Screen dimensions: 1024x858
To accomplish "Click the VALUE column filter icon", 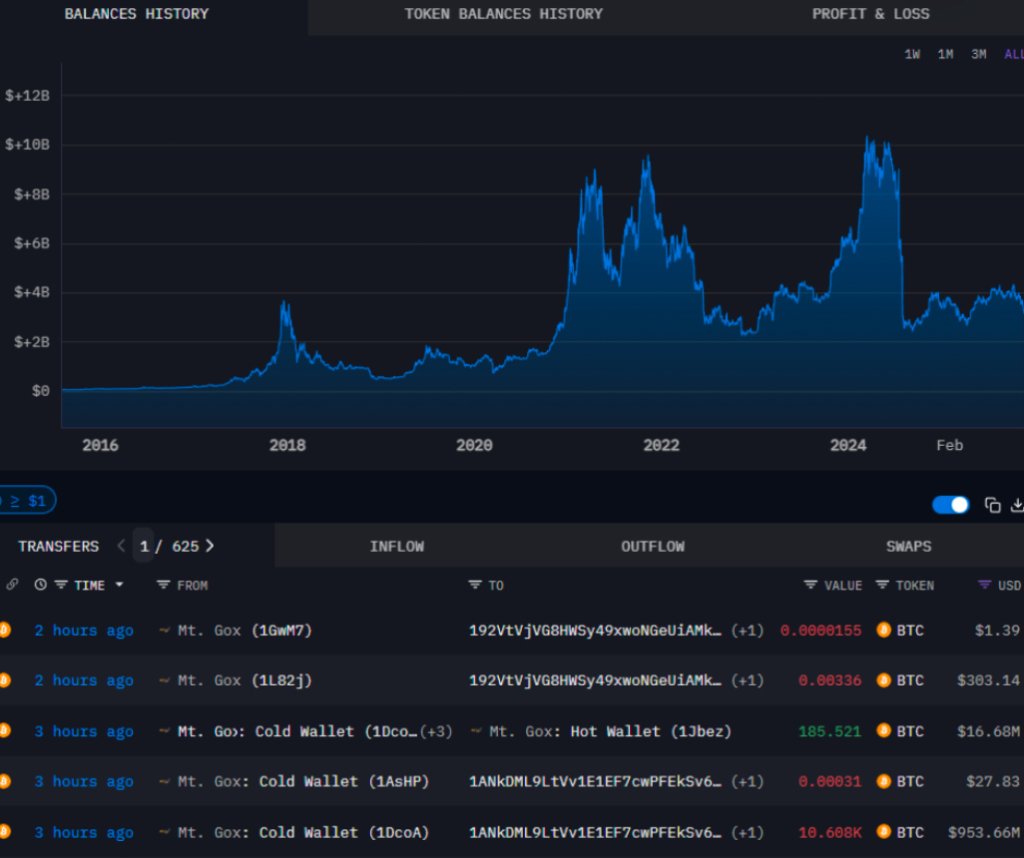I will click(811, 585).
